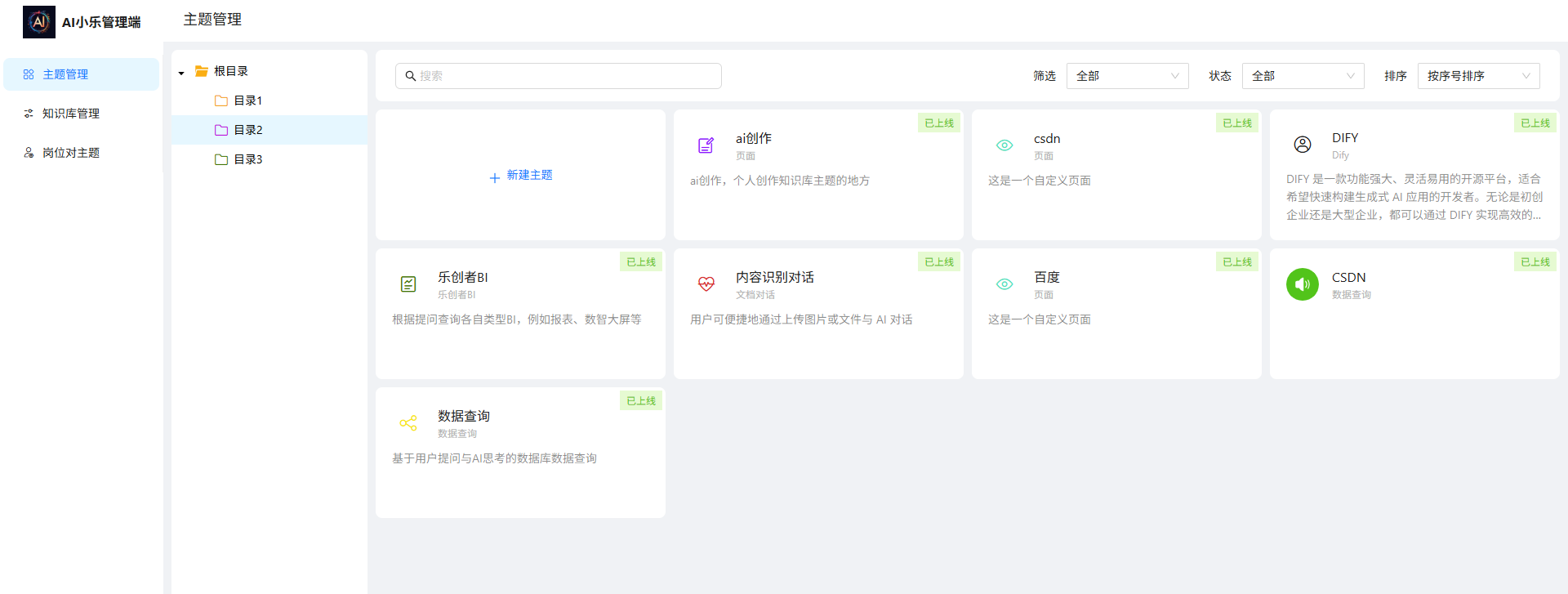Open 知识库管理 in the sidebar

coord(71,114)
